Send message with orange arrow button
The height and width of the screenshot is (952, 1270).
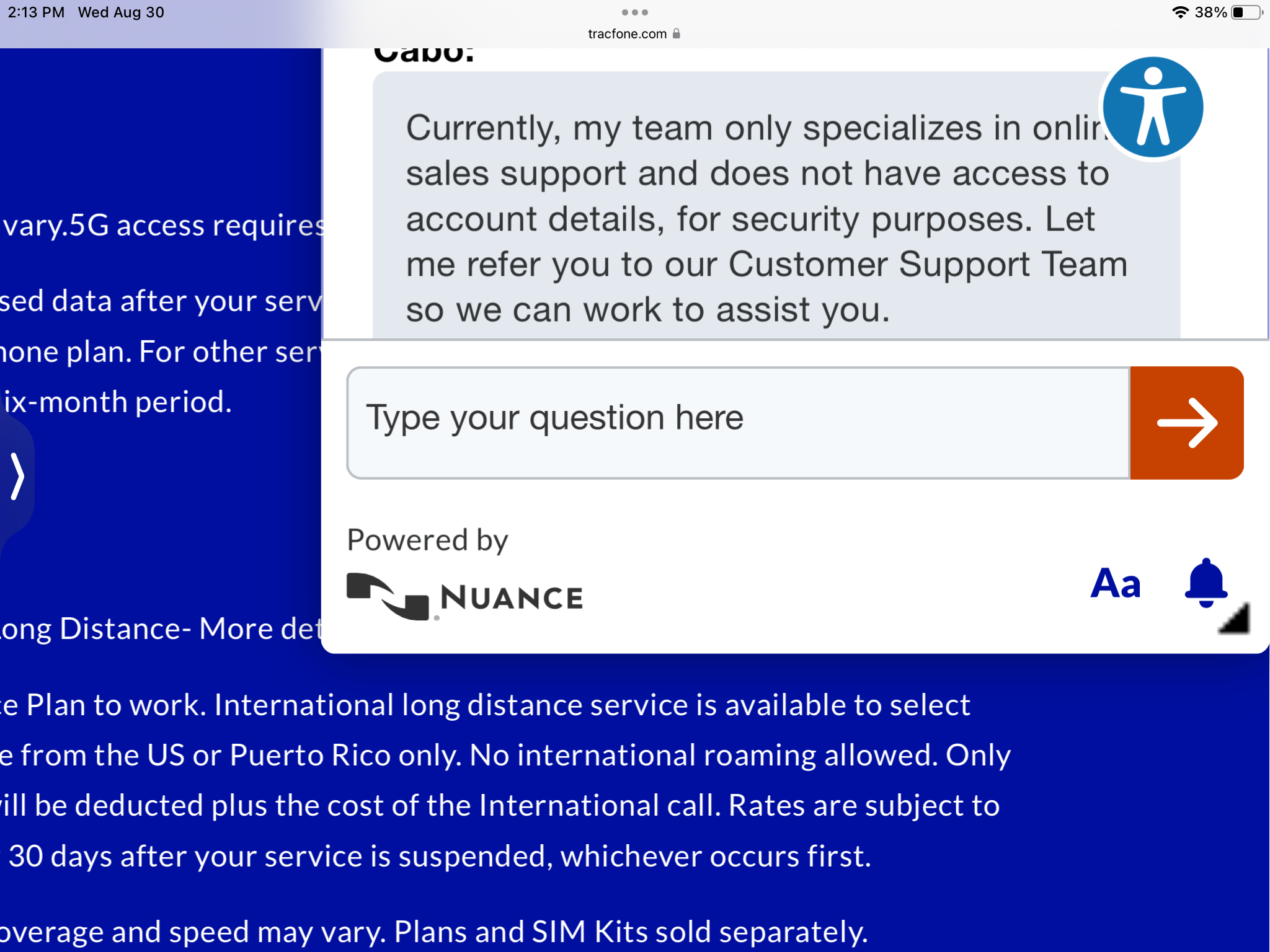1187,423
